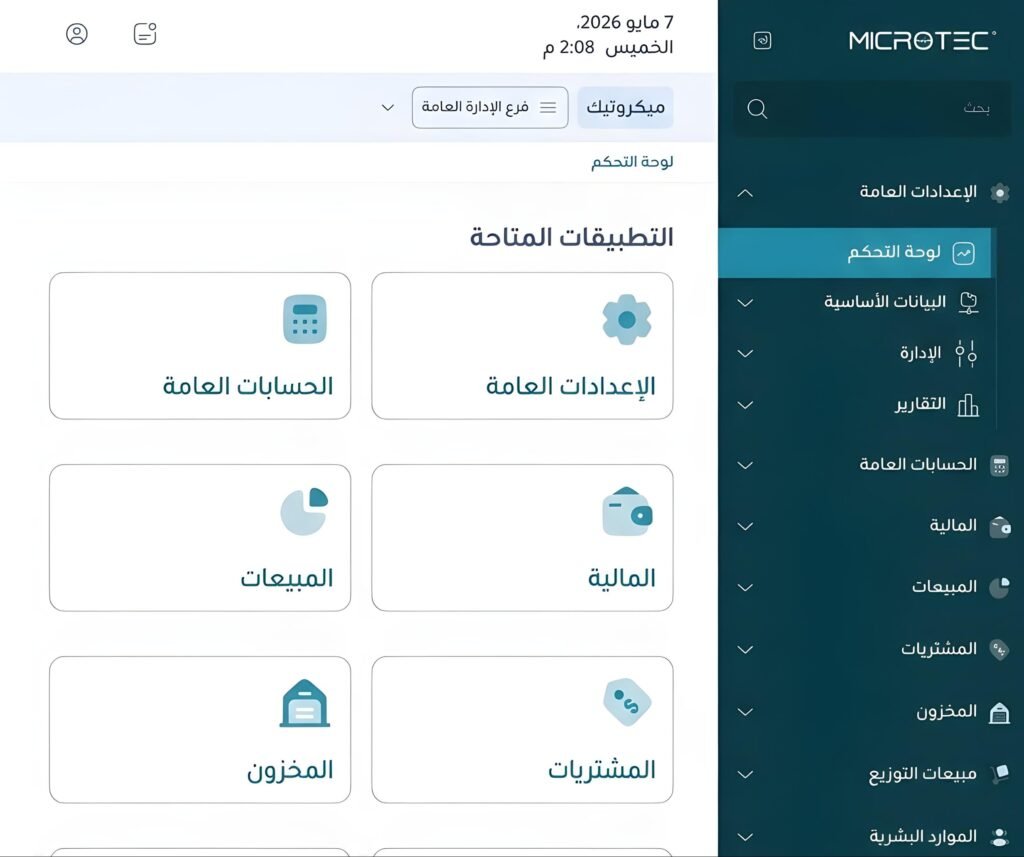
Task: Click the wallet icon on المالية card
Action: coord(627,511)
